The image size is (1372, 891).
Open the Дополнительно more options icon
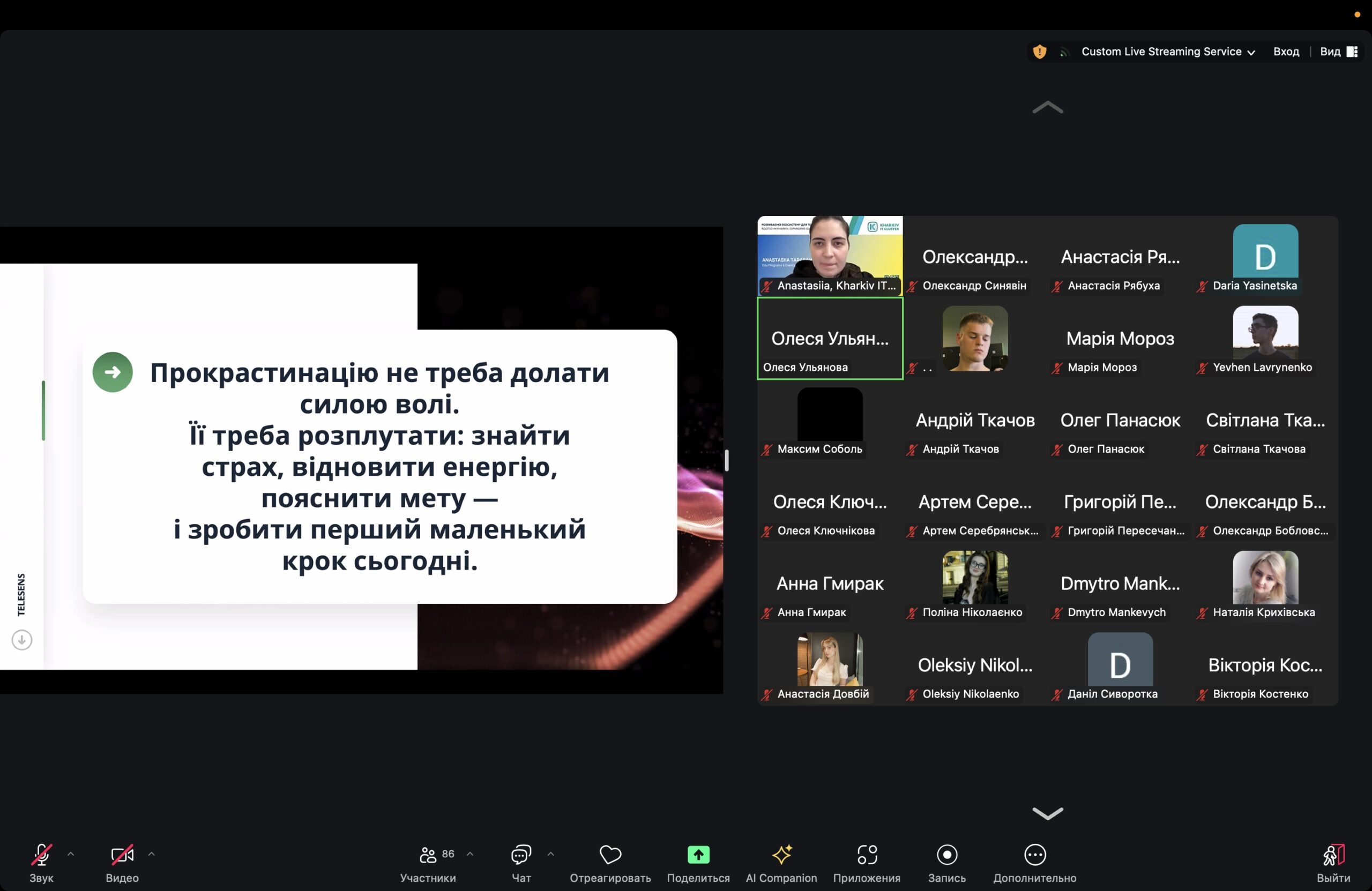[x=1035, y=855]
